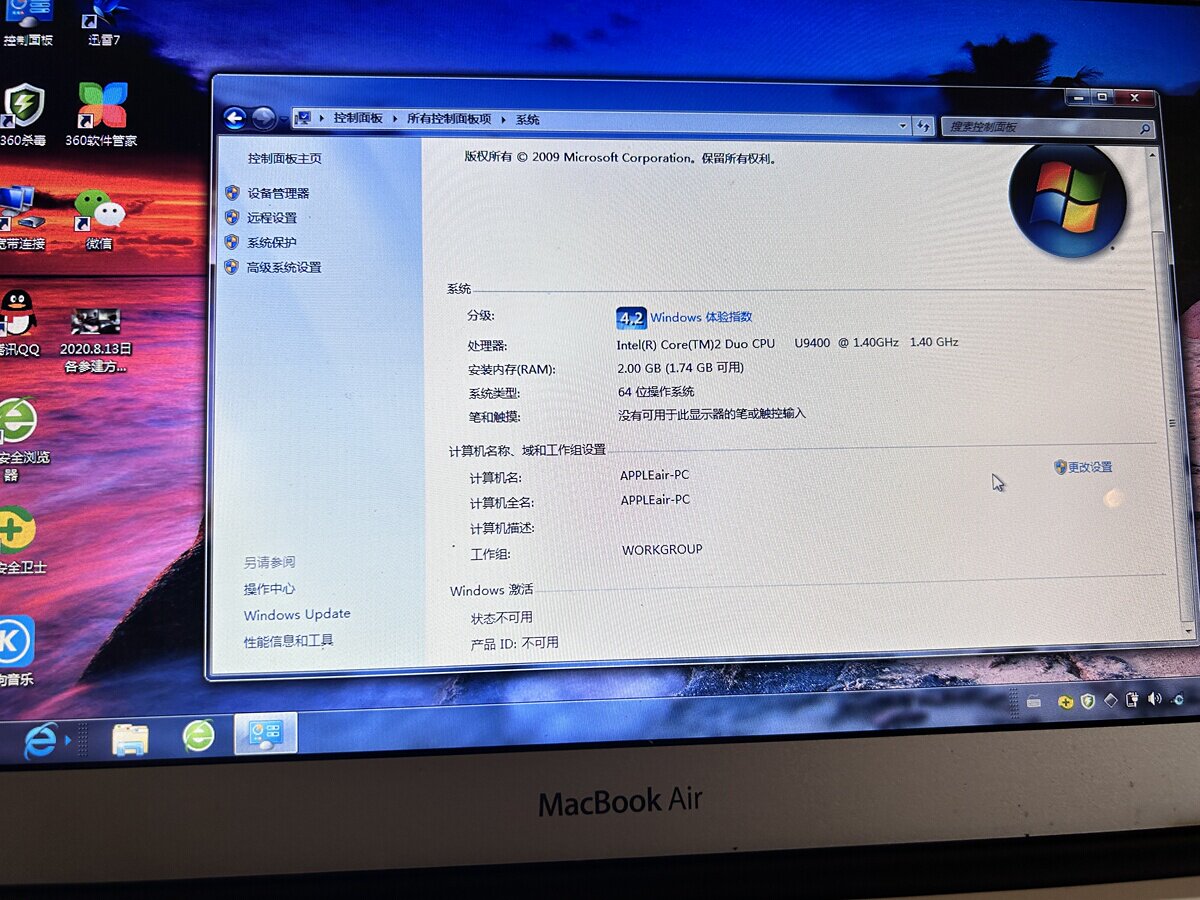Select 控制面板 in the address breadcrumb
This screenshot has height=900, width=1200.
pos(358,118)
